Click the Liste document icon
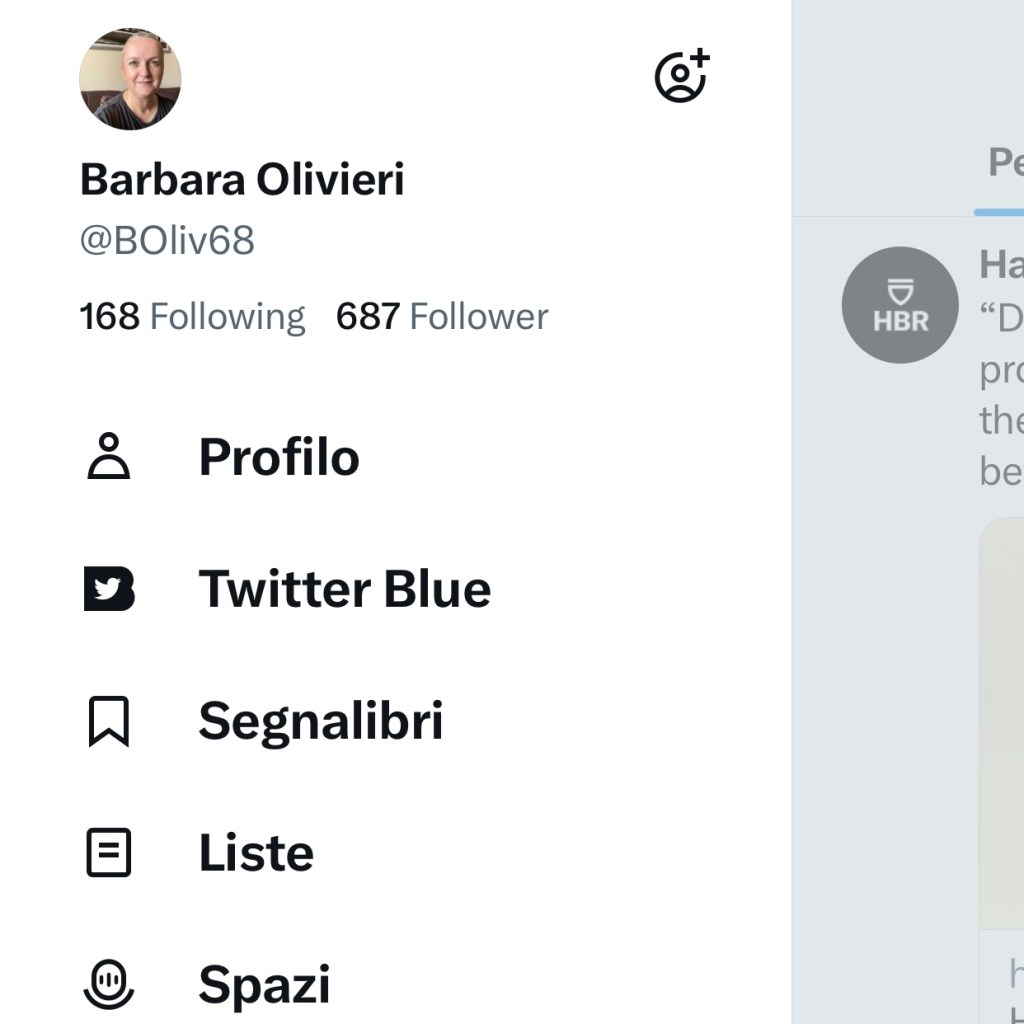 109,853
